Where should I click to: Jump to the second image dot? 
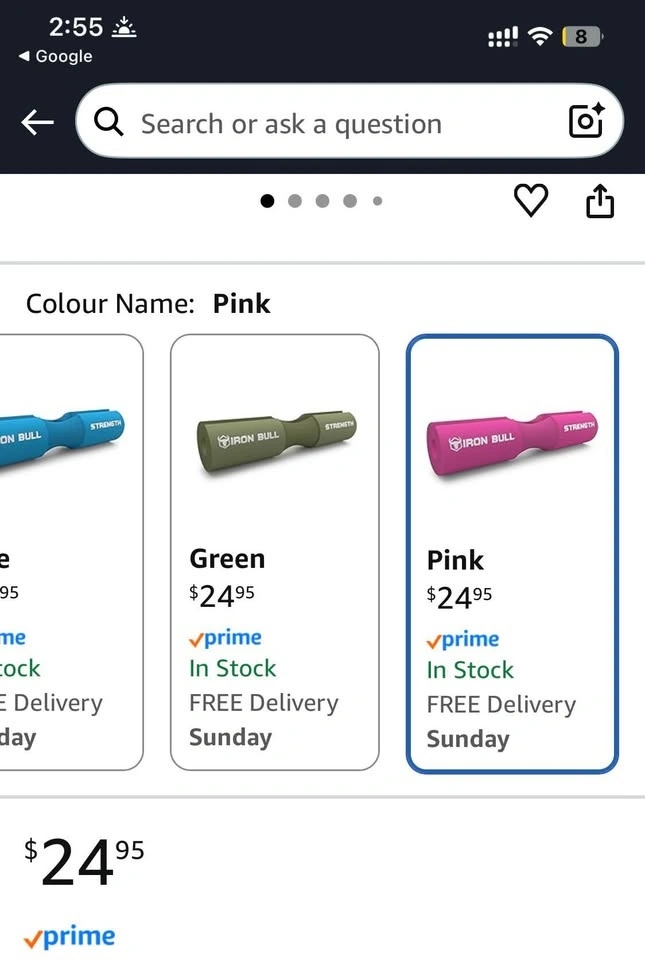(295, 201)
